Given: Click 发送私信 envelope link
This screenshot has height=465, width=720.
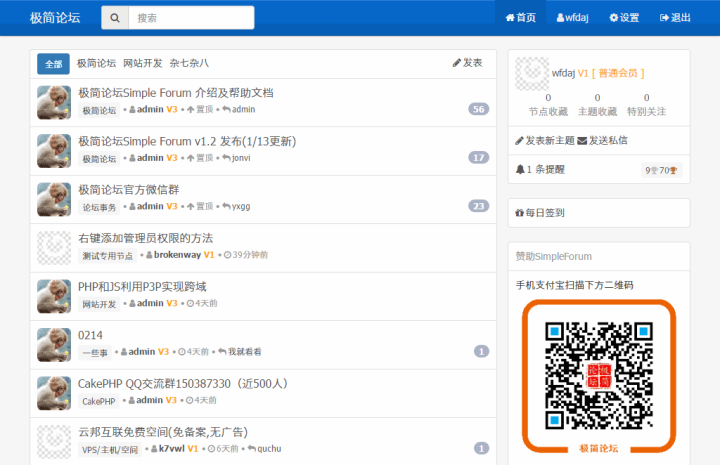Looking at the screenshot, I should coord(602,140).
